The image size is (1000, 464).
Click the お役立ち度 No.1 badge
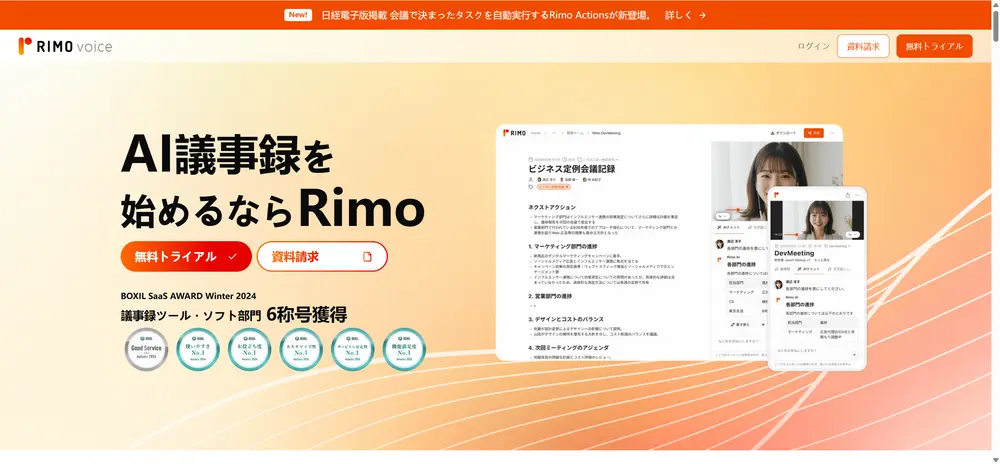pyautogui.click(x=249, y=349)
